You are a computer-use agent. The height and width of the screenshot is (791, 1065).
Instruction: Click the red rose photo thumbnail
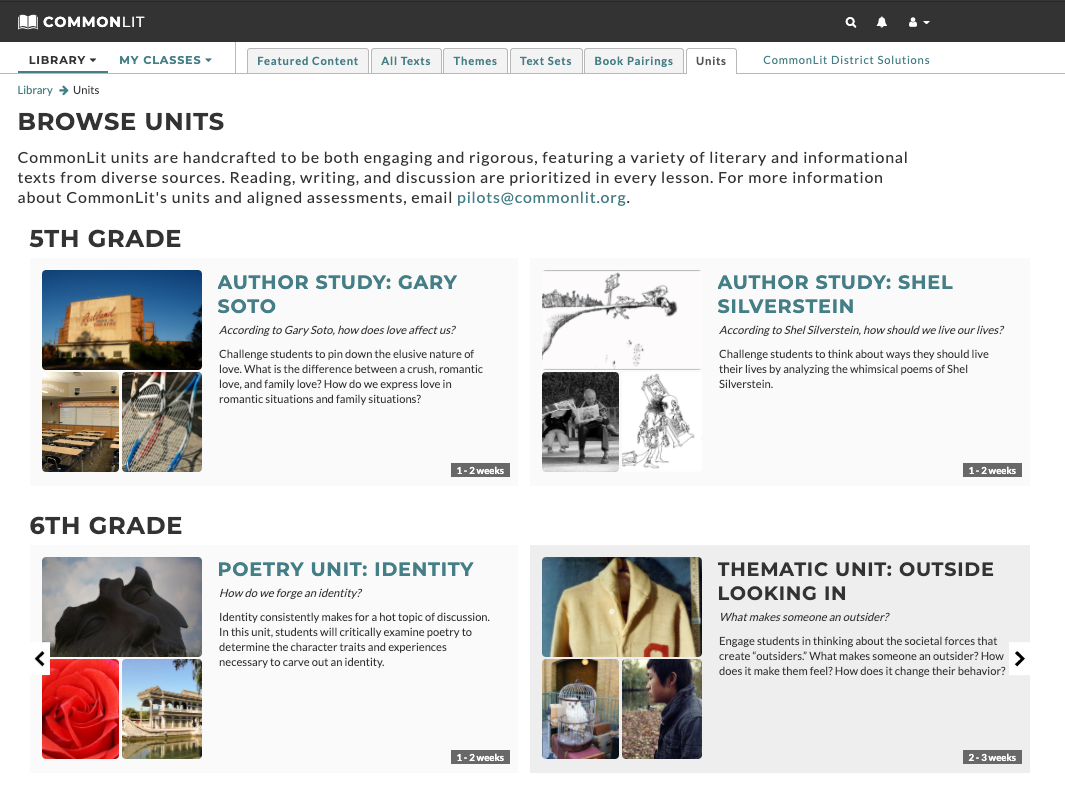[x=80, y=709]
